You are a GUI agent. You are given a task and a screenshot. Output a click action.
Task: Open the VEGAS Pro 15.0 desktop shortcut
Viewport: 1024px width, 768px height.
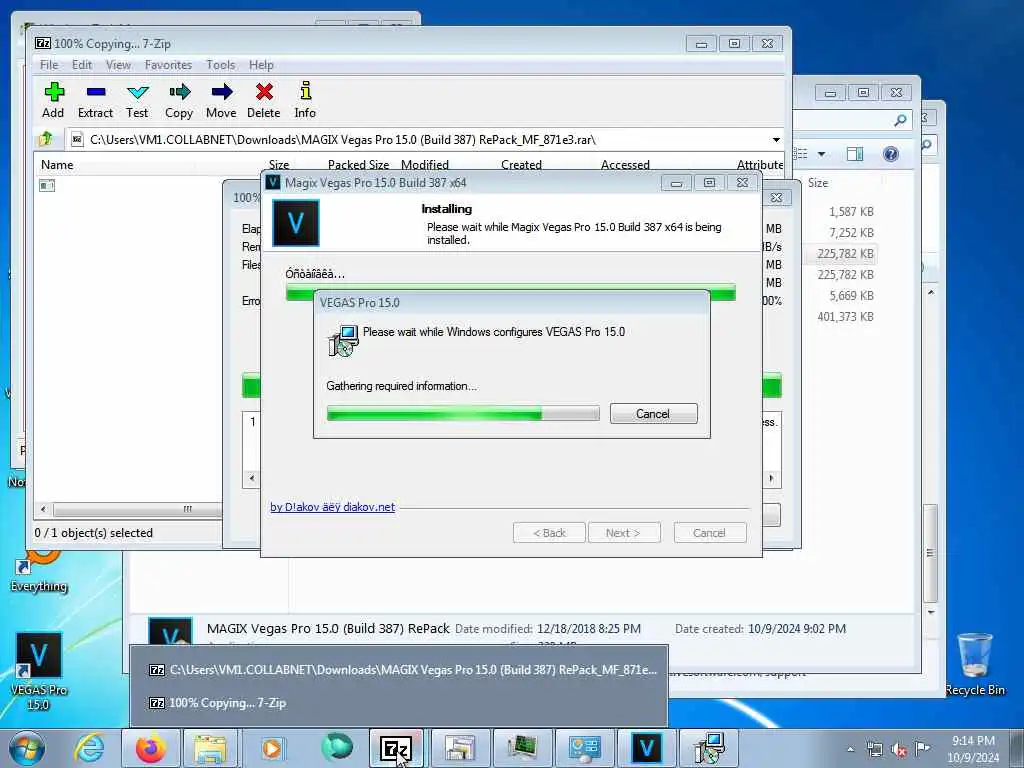point(39,671)
